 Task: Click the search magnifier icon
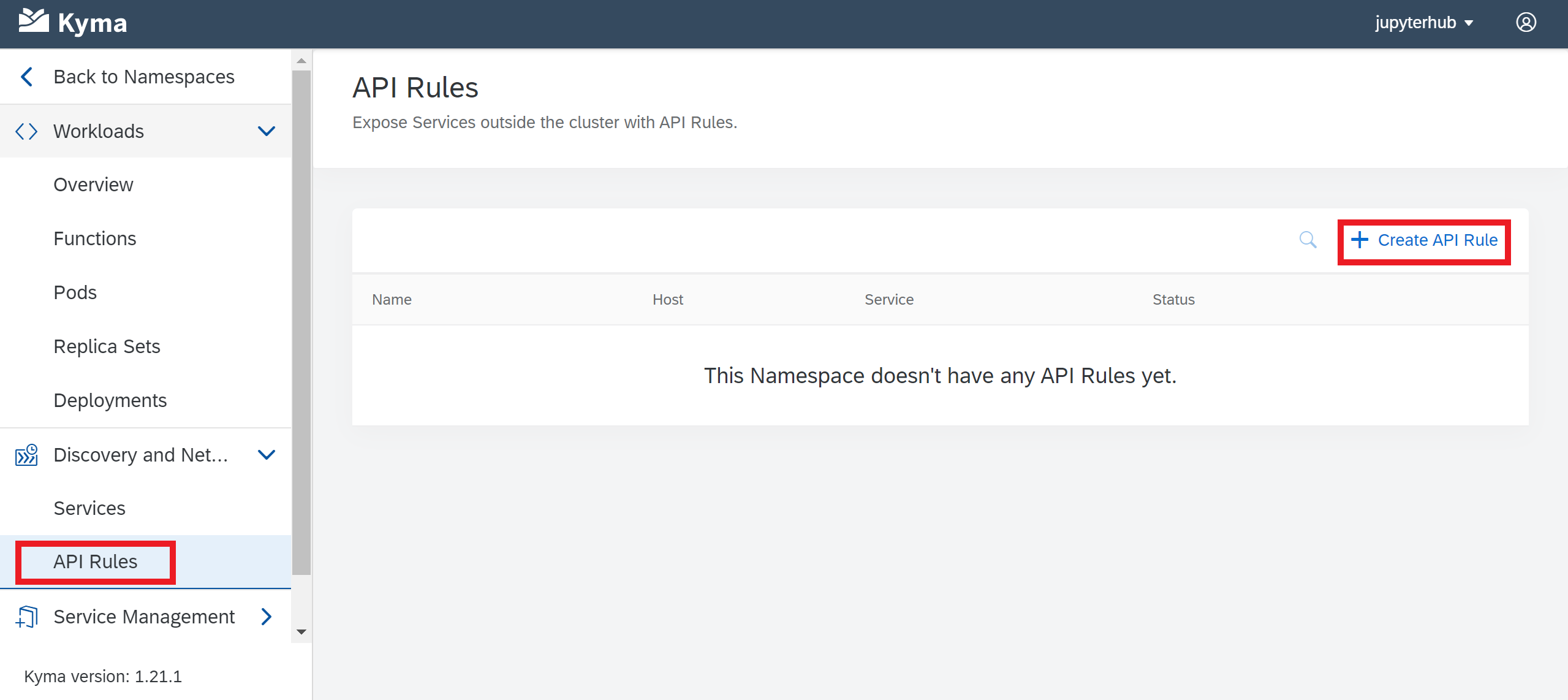tap(1308, 240)
